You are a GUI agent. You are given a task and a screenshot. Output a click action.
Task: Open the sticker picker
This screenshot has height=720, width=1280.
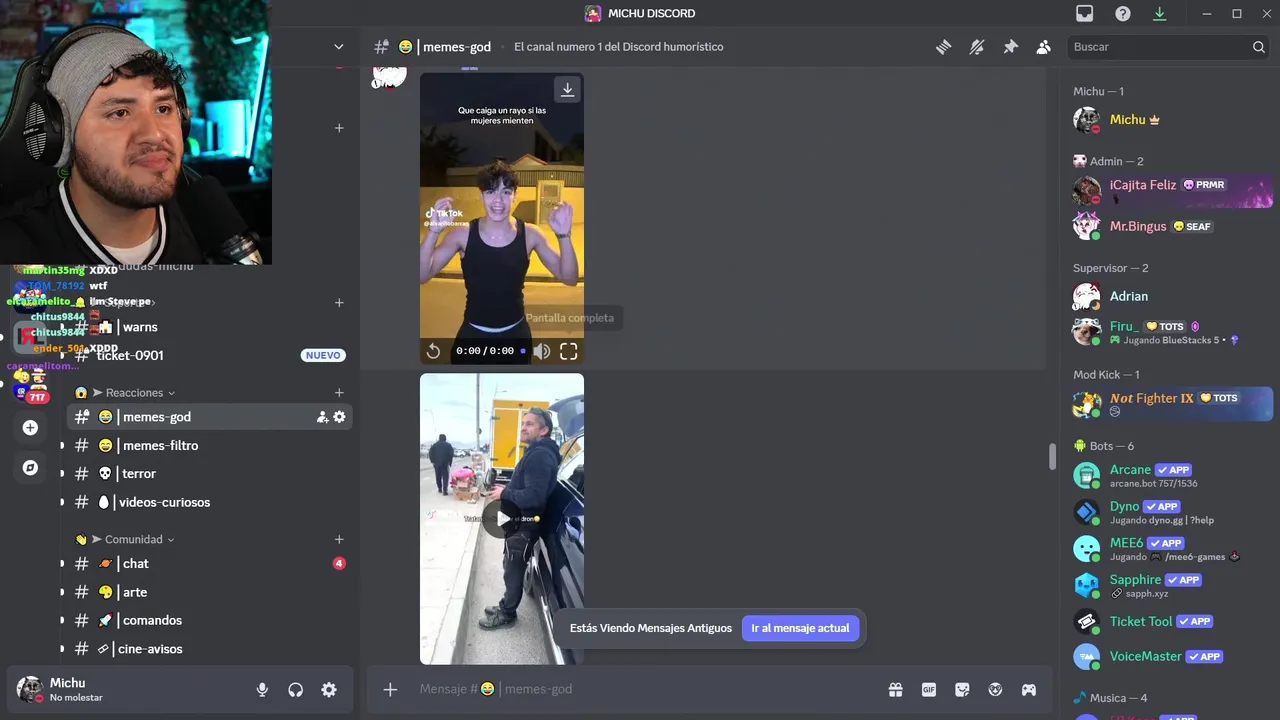pyautogui.click(x=962, y=689)
